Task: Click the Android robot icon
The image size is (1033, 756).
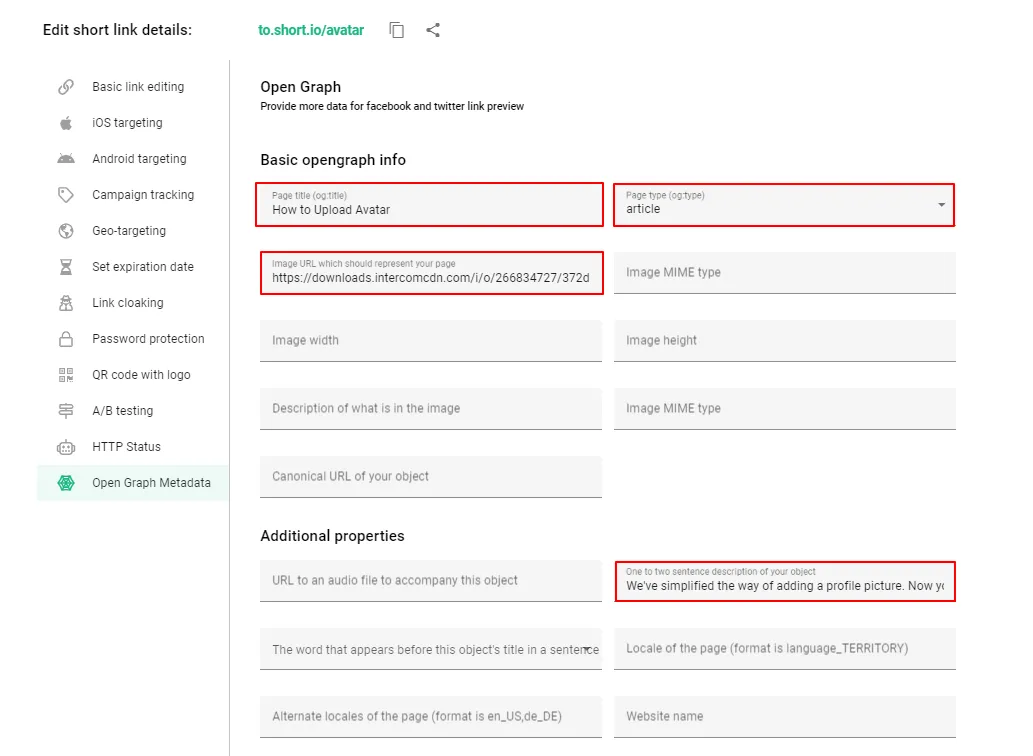Action: [66, 159]
